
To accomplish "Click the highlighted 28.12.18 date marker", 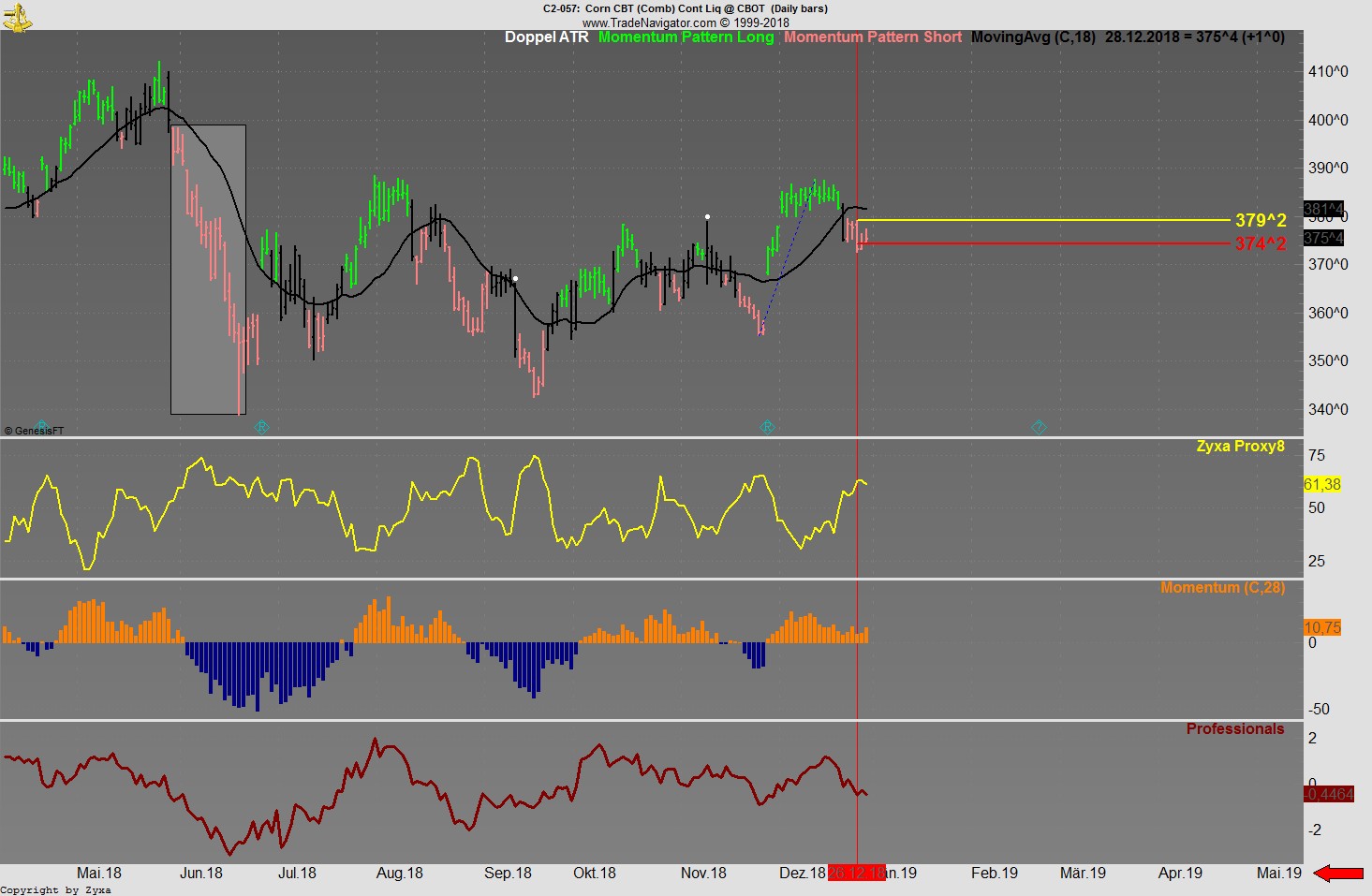I will tap(856, 874).
